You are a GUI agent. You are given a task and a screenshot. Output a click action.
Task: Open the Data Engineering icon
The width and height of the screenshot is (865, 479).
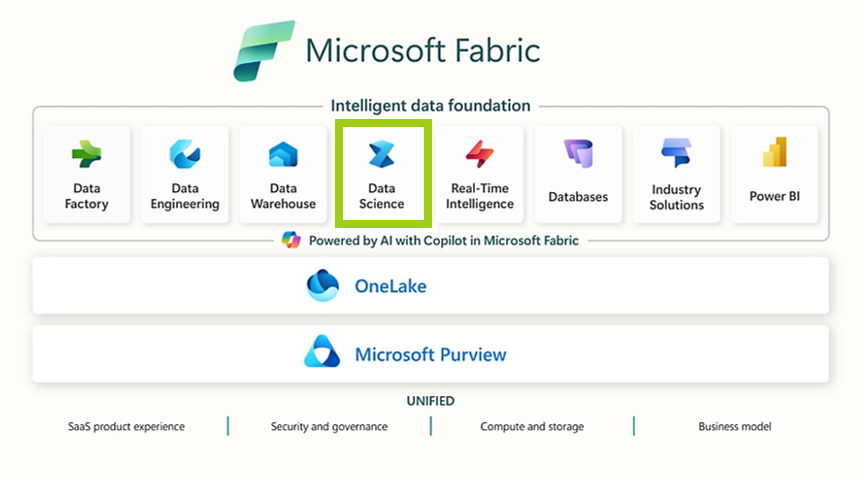[184, 155]
